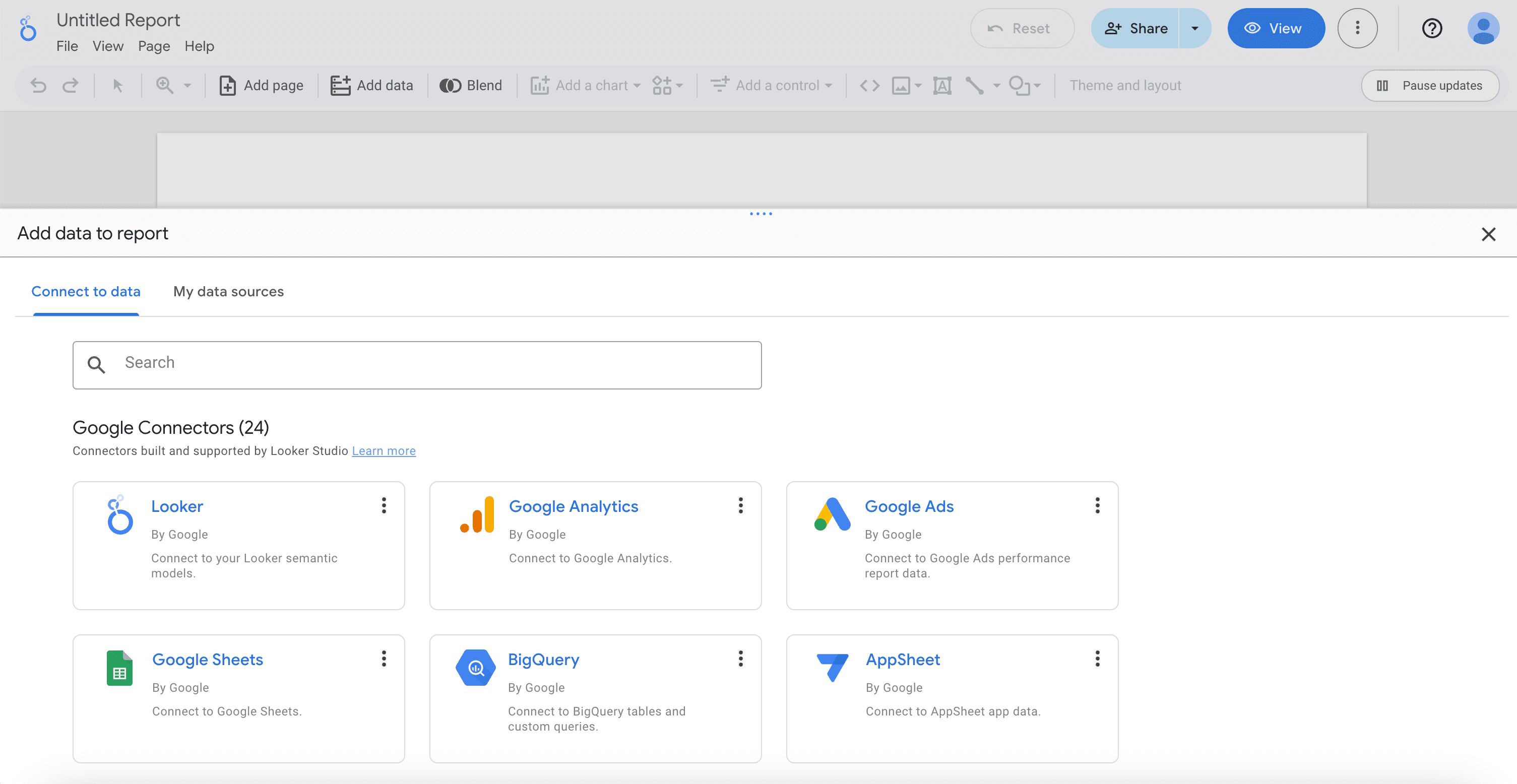Select the selection mode pointer tool
Image resolution: width=1517 pixels, height=784 pixels.
tap(118, 86)
